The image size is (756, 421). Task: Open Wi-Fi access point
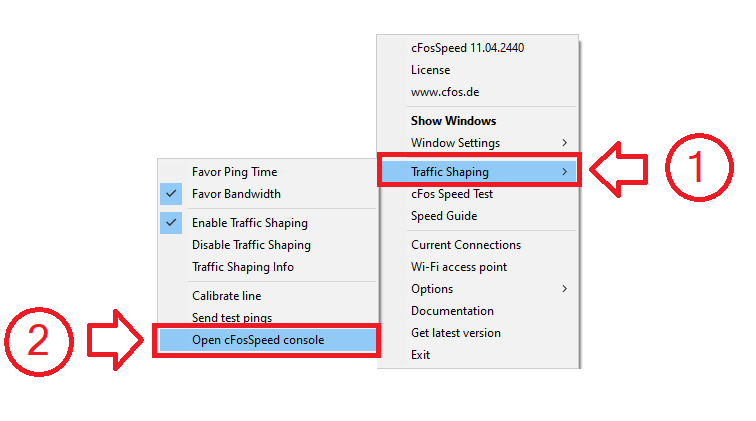click(458, 267)
